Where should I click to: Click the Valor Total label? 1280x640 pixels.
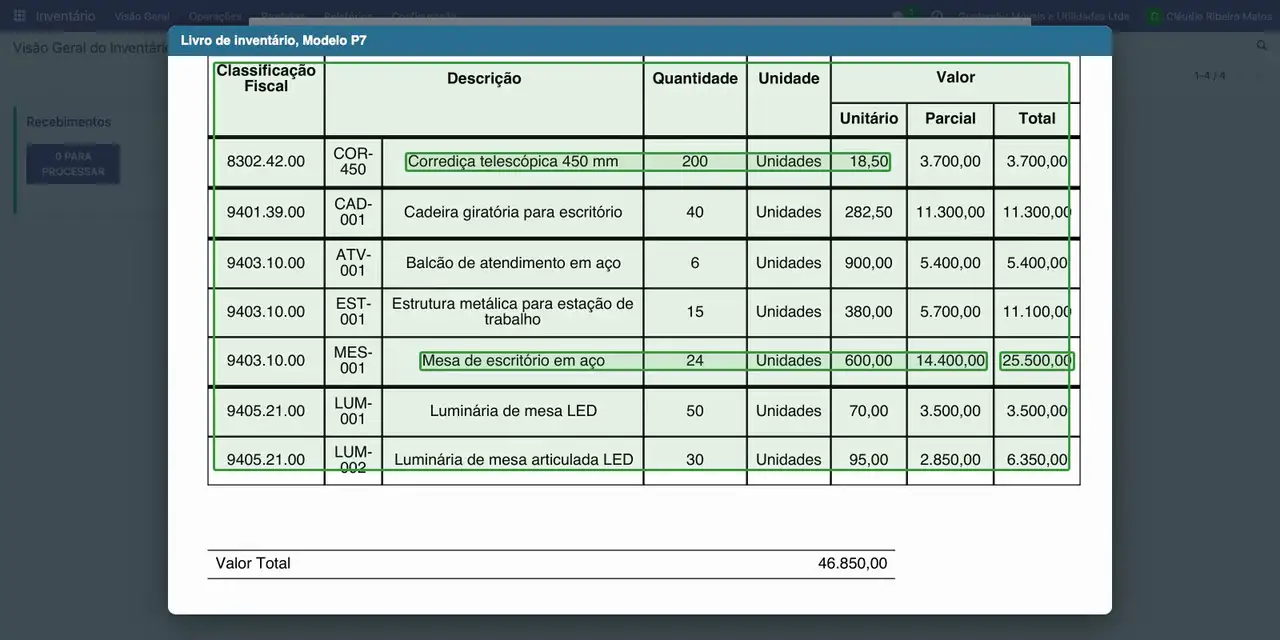coord(253,563)
